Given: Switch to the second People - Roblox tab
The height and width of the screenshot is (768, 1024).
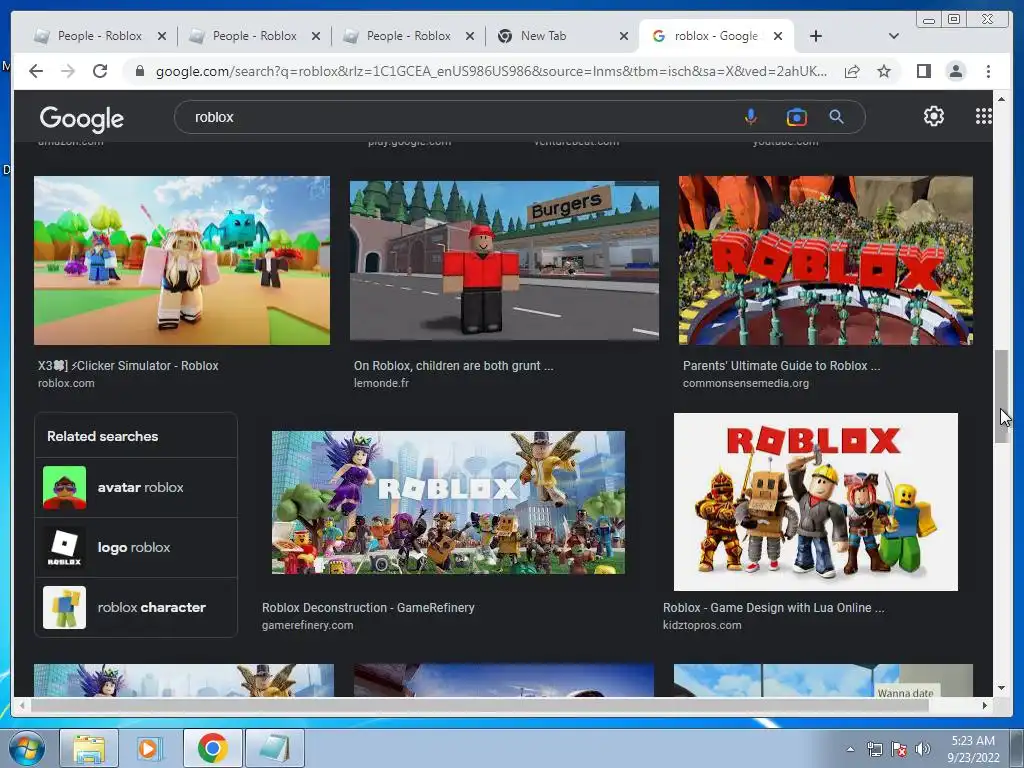Looking at the screenshot, I should (x=254, y=36).
